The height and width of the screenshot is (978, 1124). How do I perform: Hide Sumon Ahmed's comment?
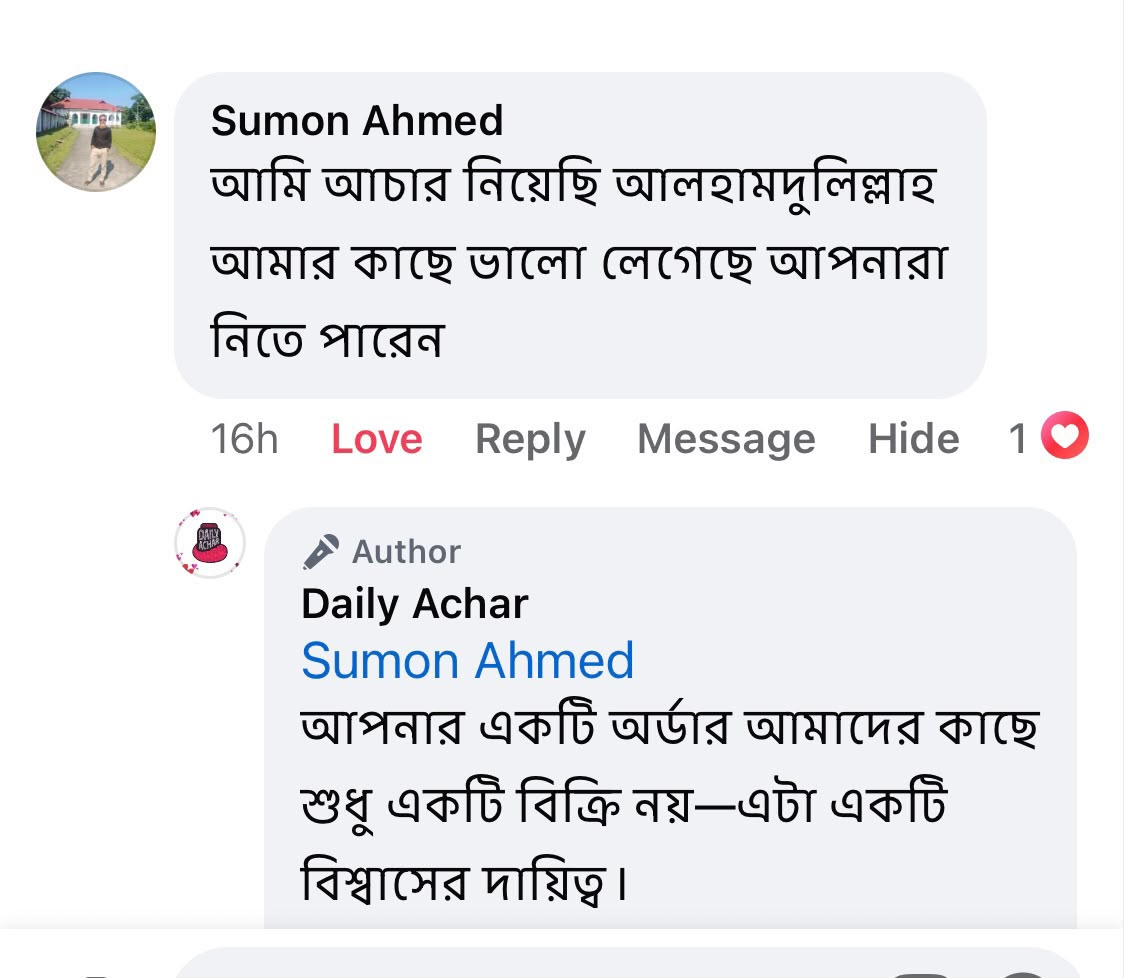tap(913, 439)
